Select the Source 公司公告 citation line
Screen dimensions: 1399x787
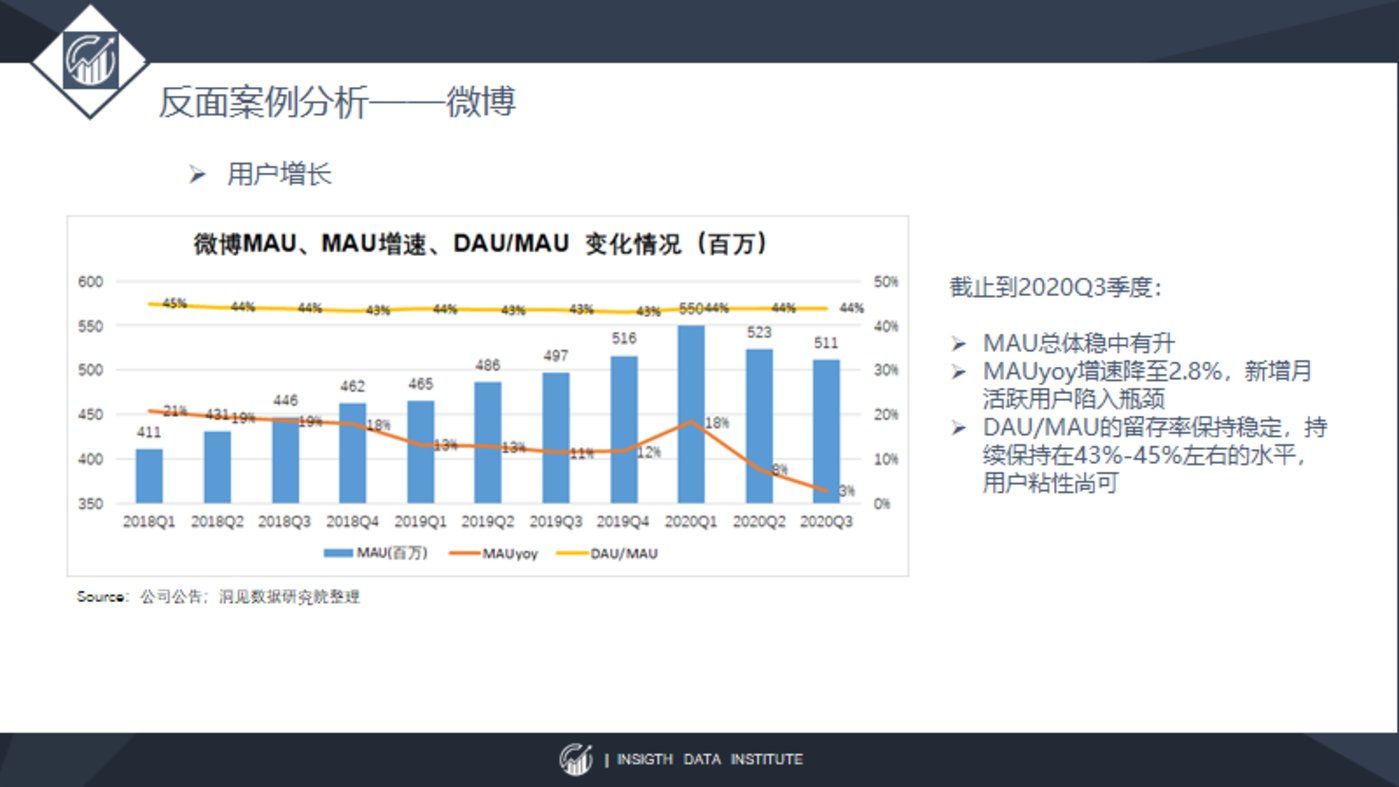pos(218,597)
